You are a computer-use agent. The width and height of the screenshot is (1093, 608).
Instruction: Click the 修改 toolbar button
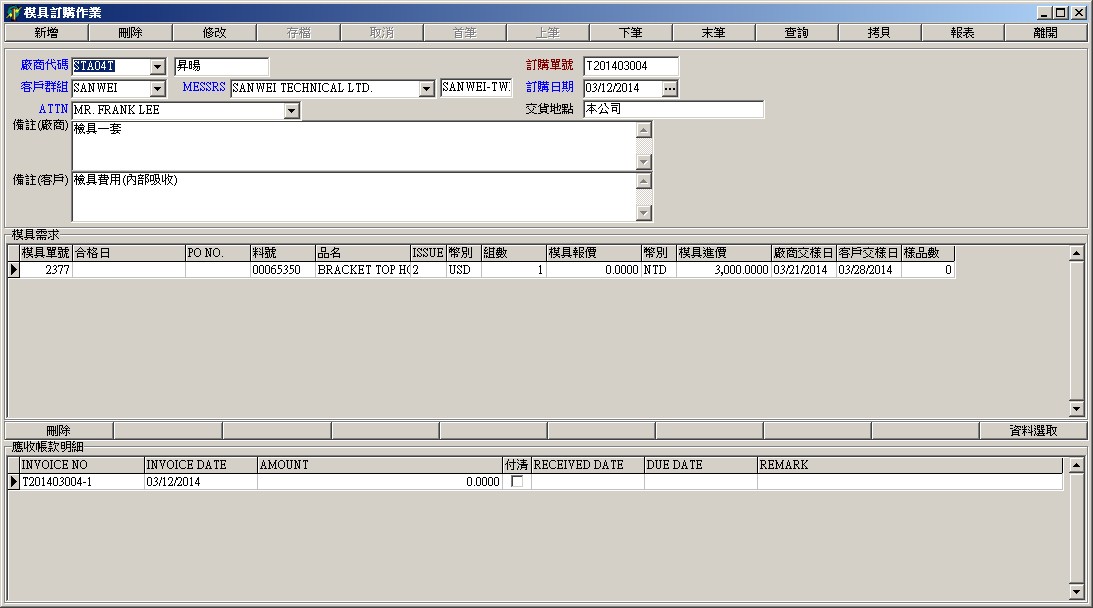tap(214, 33)
